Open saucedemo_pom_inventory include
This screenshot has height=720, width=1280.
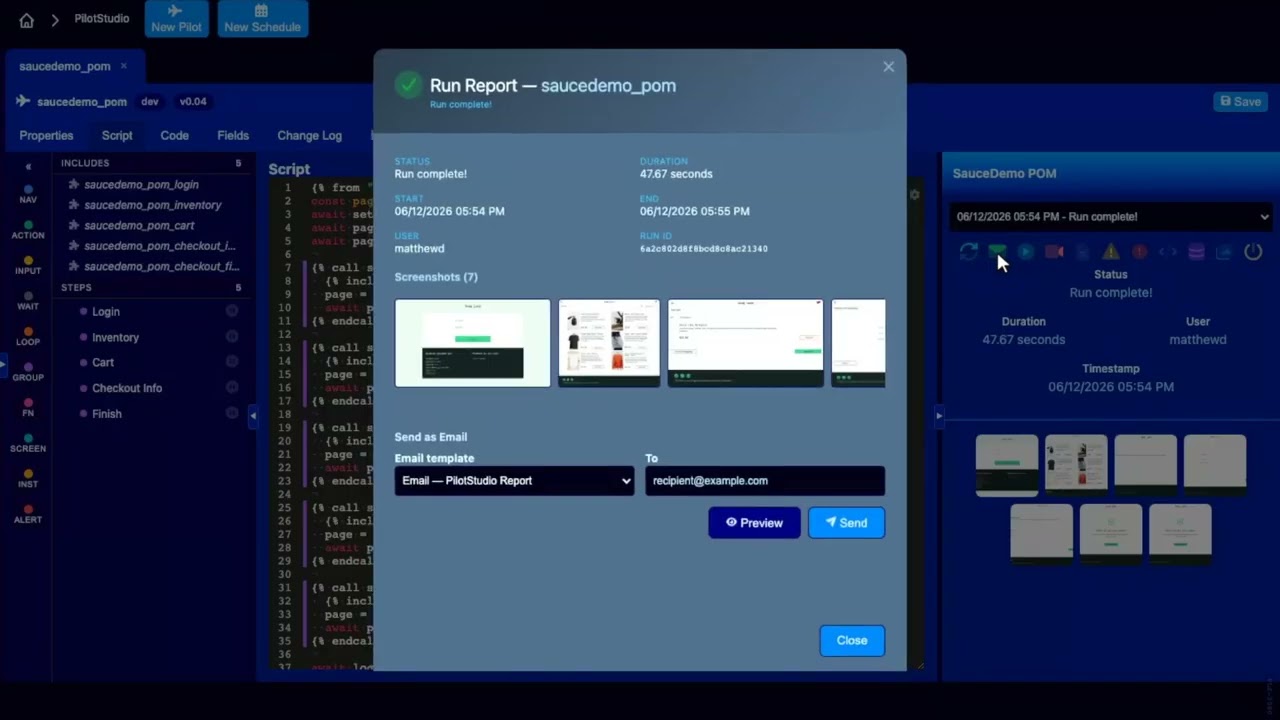coord(152,205)
